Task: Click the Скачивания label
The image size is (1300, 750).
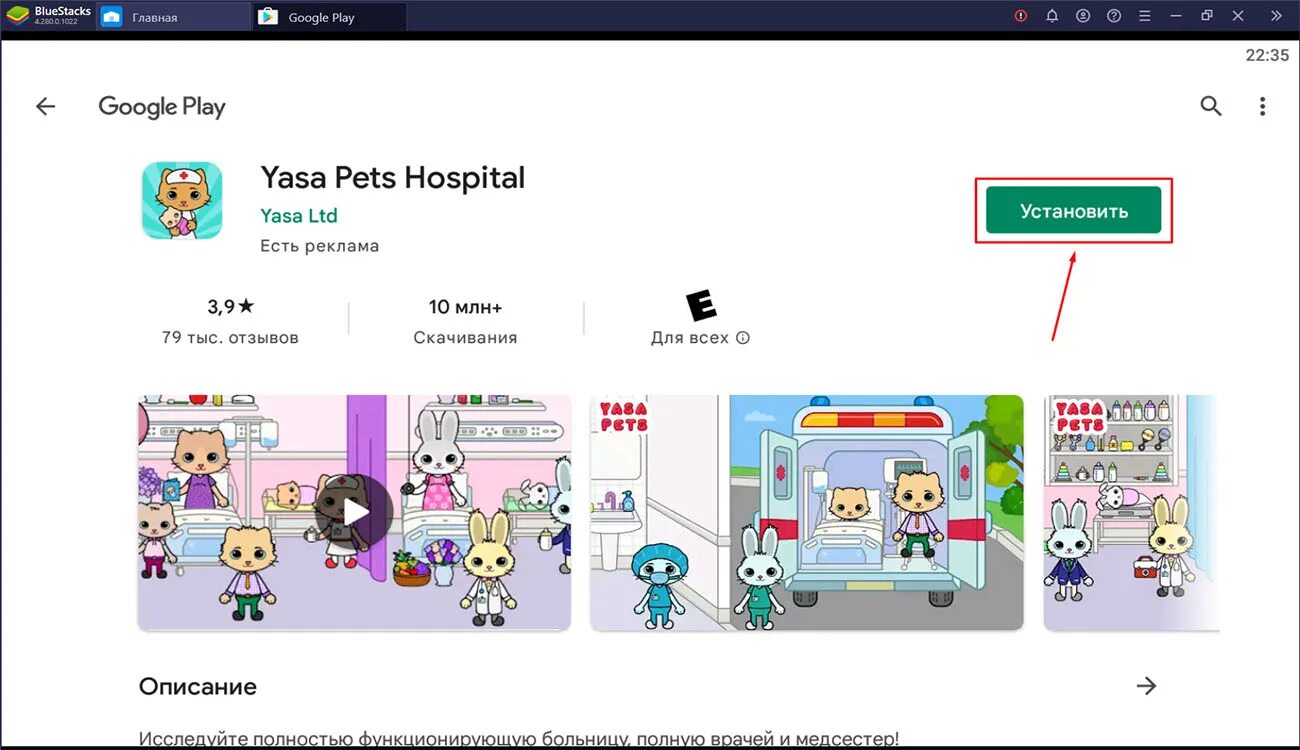Action: (465, 338)
